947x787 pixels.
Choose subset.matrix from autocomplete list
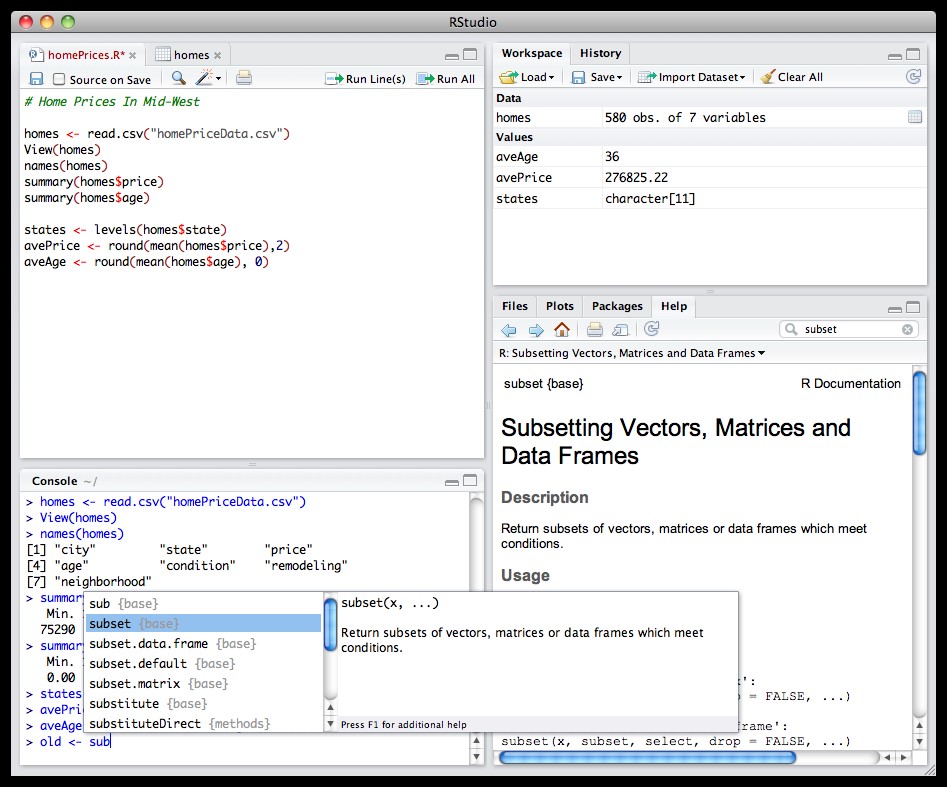click(204, 684)
